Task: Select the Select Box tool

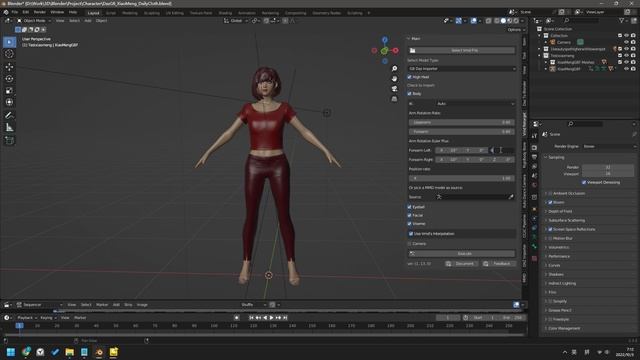Action: (9, 42)
